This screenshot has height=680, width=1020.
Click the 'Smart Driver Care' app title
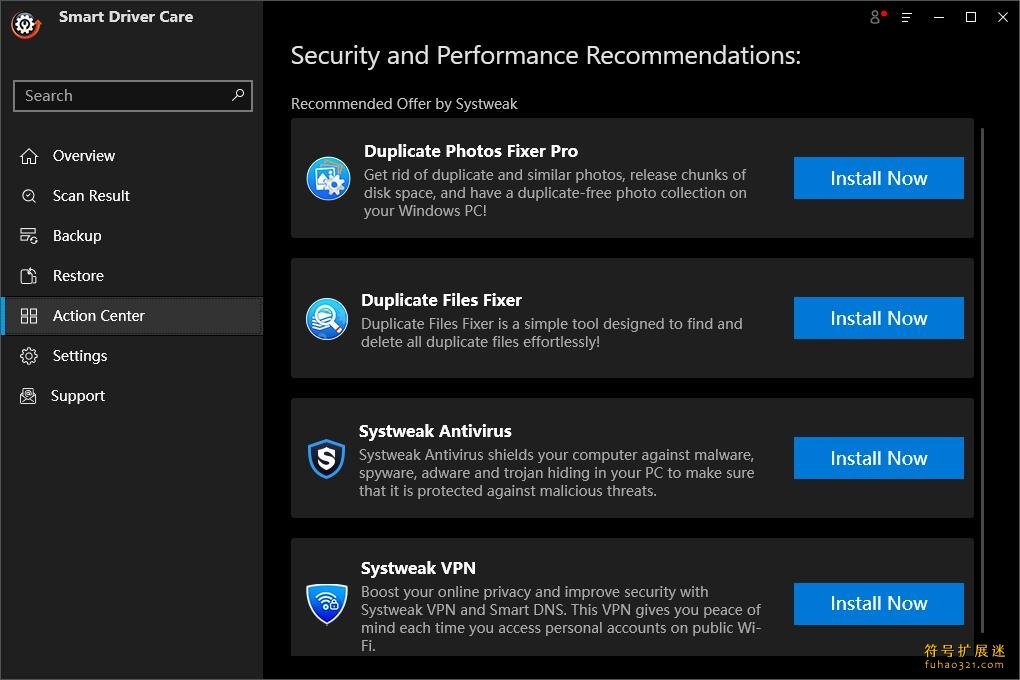pyautogui.click(x=126, y=17)
